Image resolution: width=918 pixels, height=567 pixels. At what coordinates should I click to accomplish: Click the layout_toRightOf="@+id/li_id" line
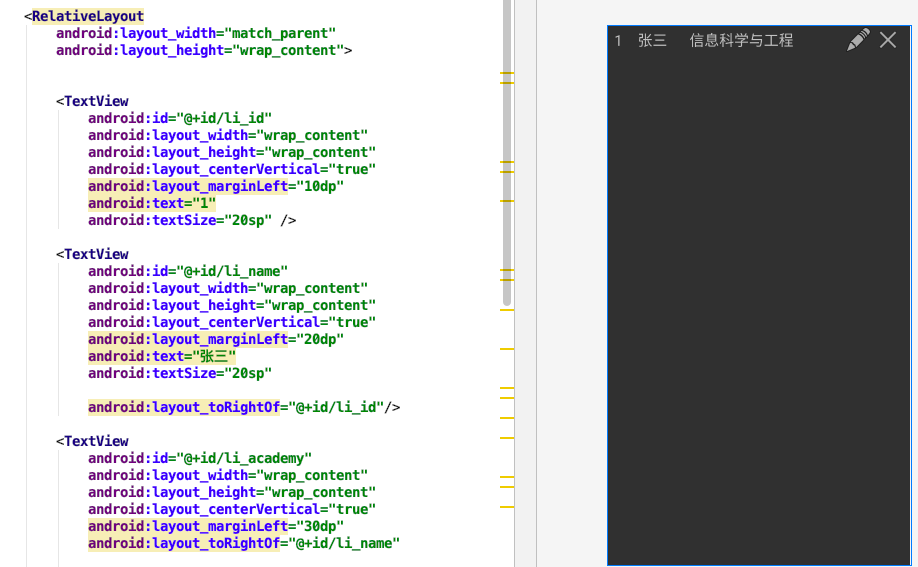[244, 407]
